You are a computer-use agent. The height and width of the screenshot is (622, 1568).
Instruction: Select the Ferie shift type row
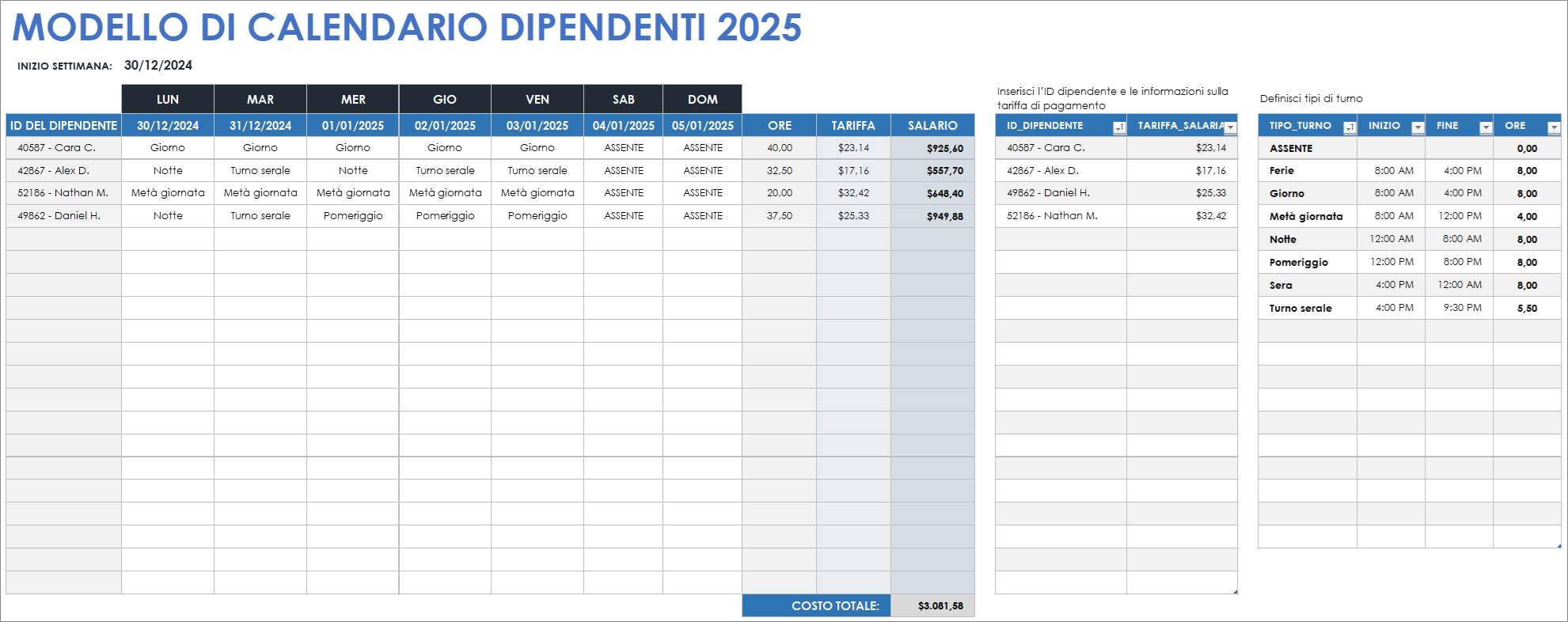point(1410,170)
